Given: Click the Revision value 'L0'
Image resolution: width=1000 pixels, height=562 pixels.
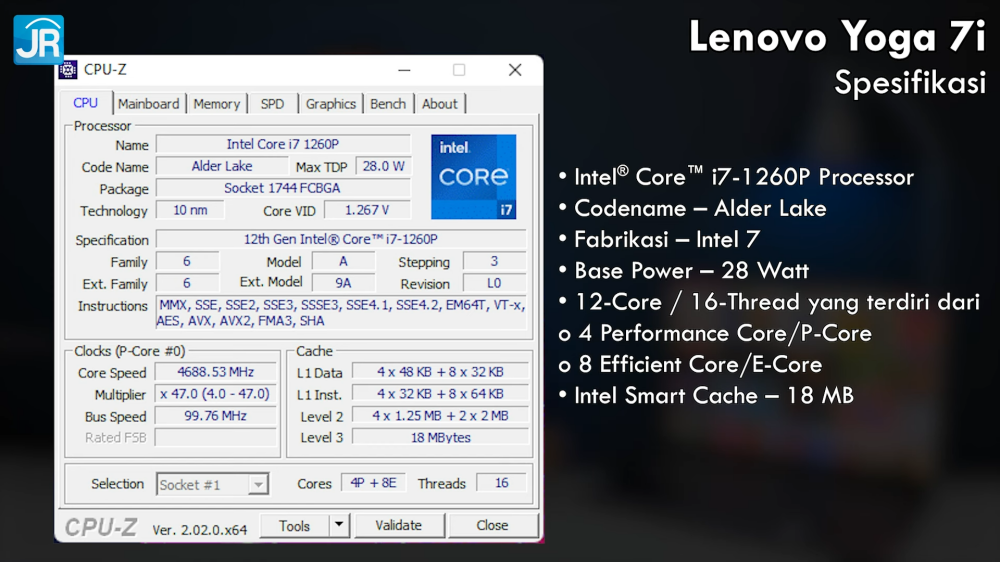Looking at the screenshot, I should point(494,283).
